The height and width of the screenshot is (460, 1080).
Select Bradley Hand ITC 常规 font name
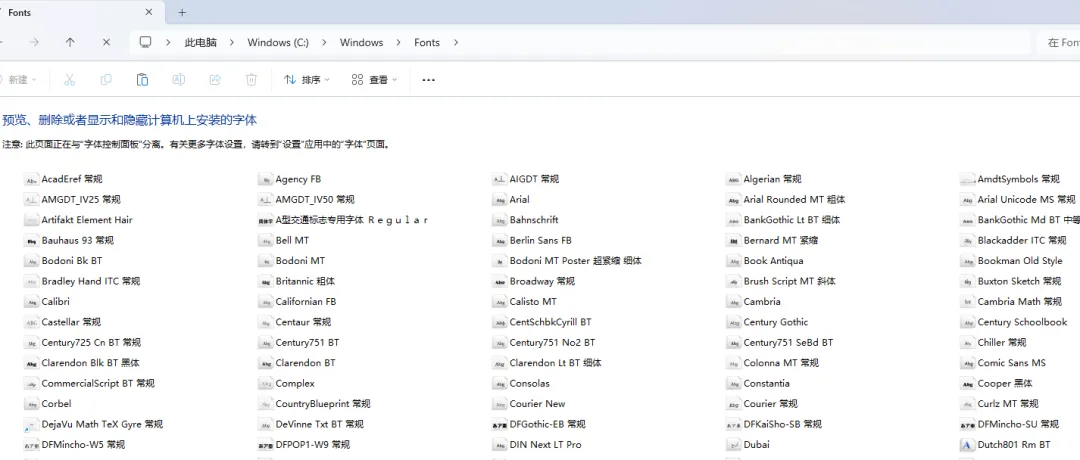point(90,281)
